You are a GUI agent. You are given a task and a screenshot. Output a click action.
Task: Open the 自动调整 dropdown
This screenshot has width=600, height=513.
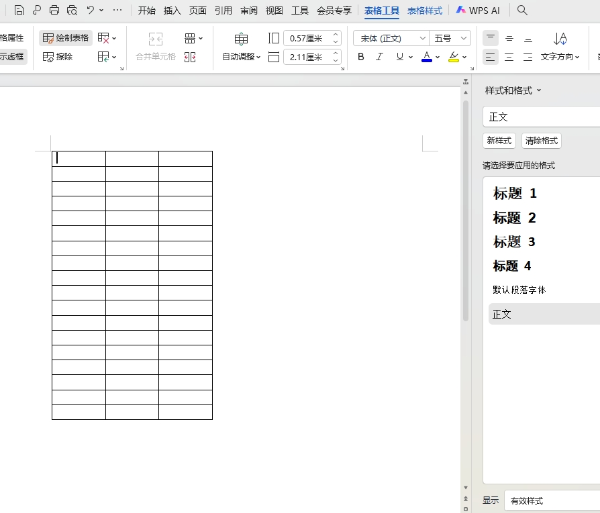click(x=241, y=57)
